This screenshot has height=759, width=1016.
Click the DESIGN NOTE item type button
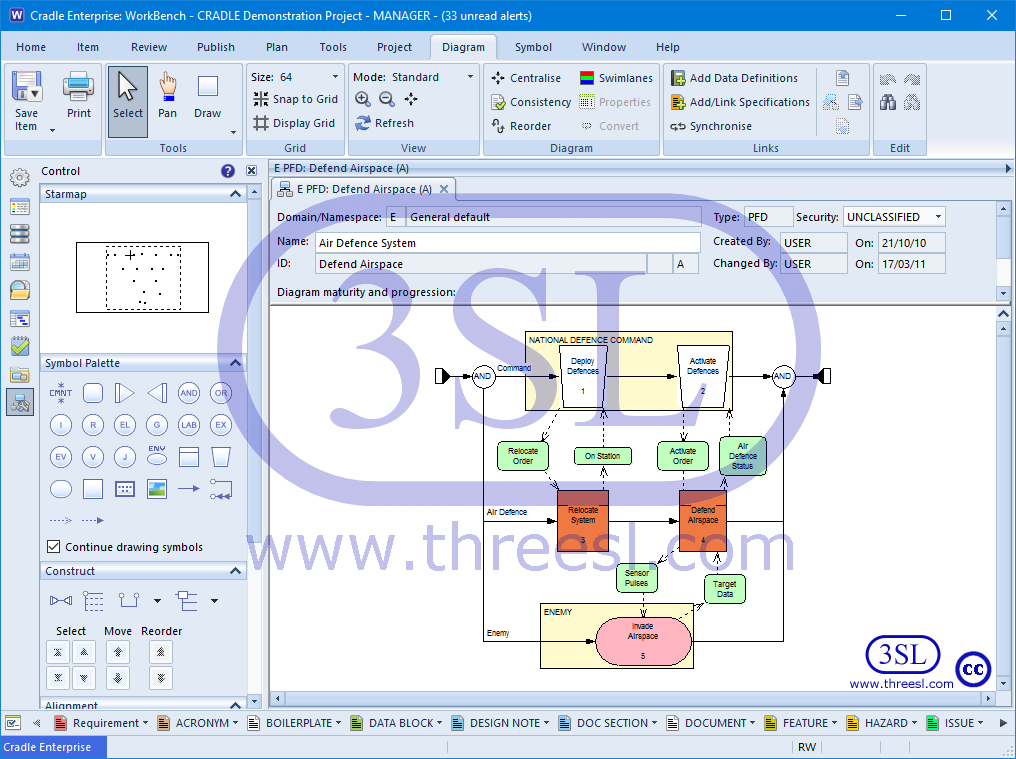coord(498,723)
